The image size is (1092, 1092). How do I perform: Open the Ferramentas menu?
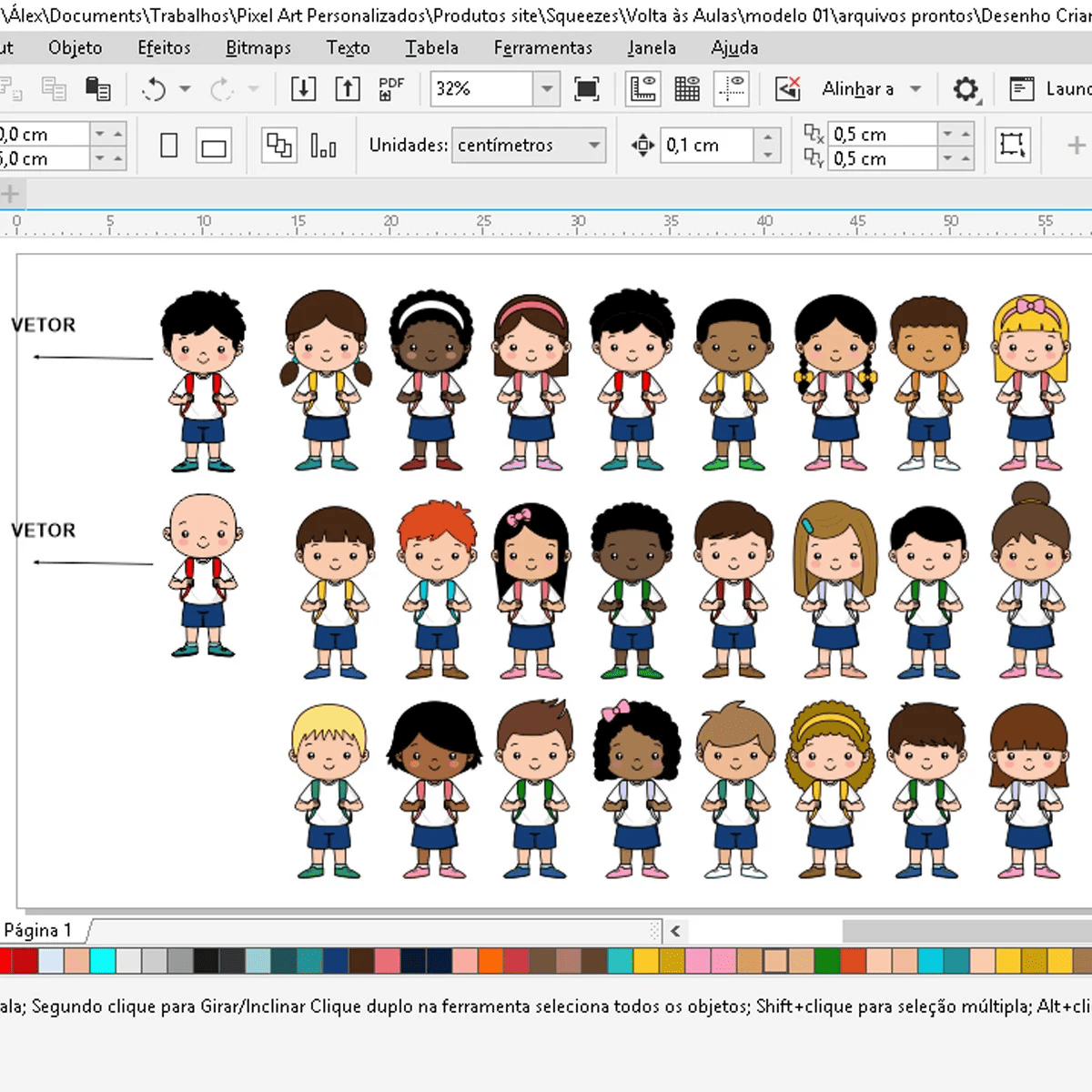click(x=542, y=48)
